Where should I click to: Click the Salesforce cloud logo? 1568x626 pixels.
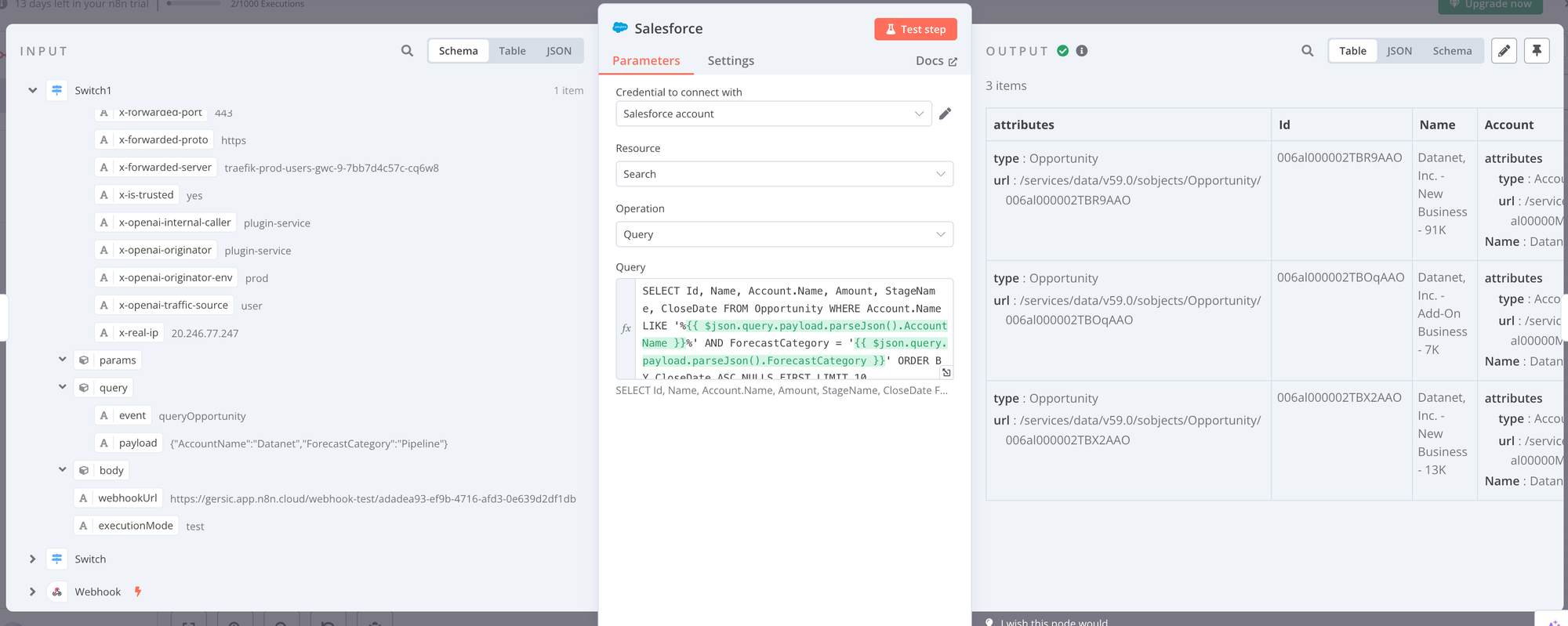620,27
